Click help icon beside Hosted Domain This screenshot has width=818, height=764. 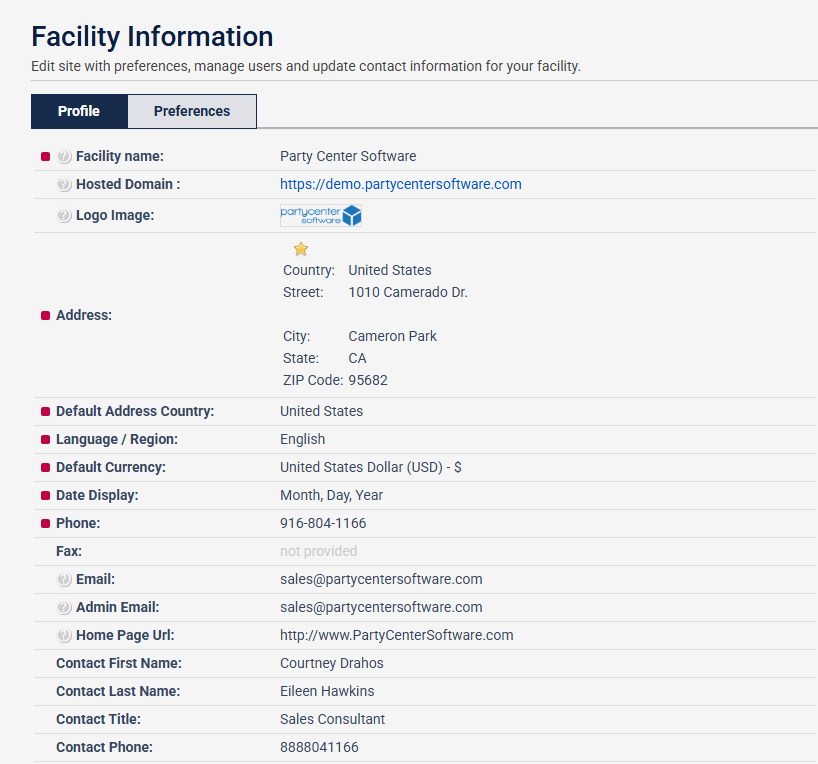tap(64, 184)
